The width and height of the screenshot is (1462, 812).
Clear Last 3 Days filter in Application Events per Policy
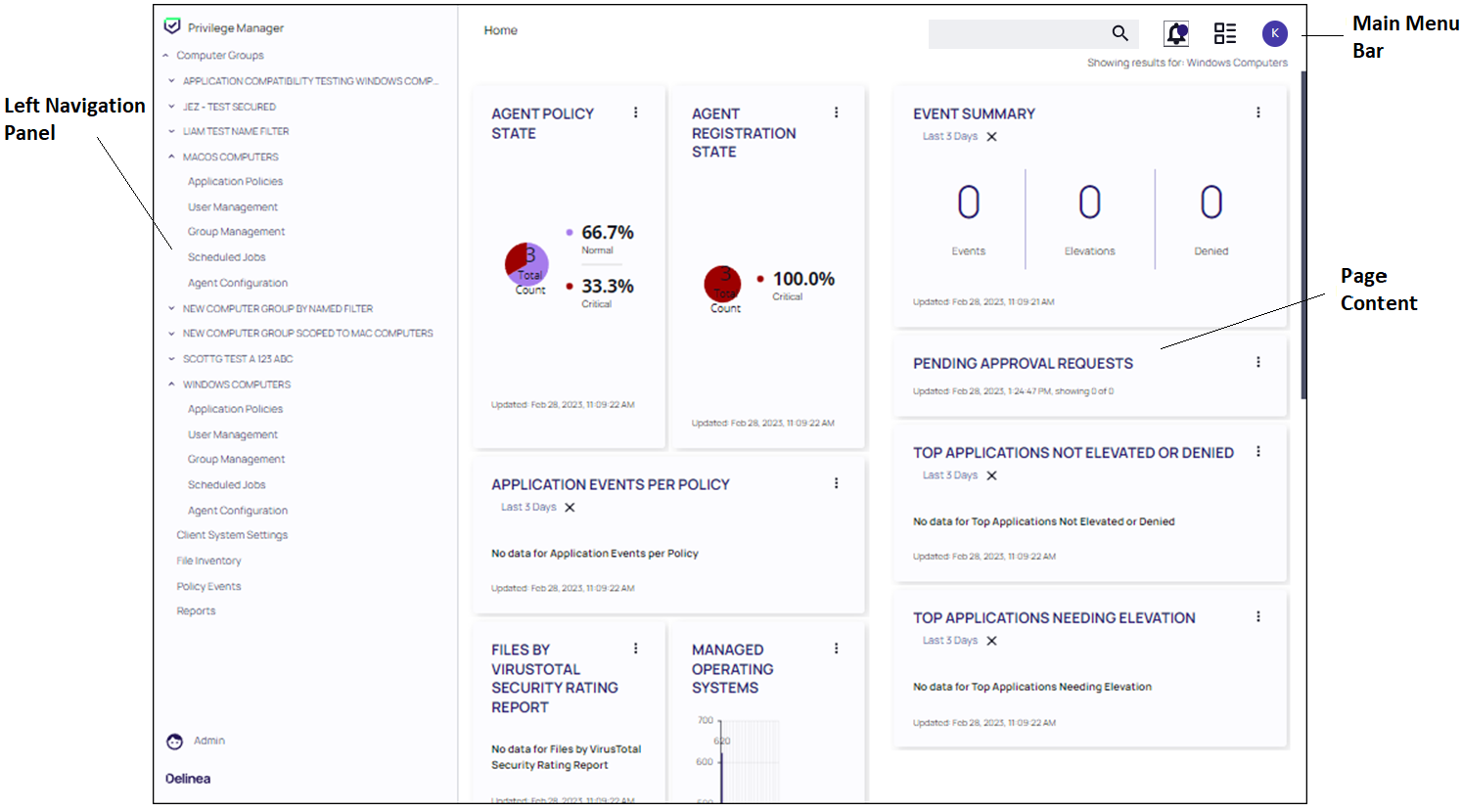pos(569,507)
